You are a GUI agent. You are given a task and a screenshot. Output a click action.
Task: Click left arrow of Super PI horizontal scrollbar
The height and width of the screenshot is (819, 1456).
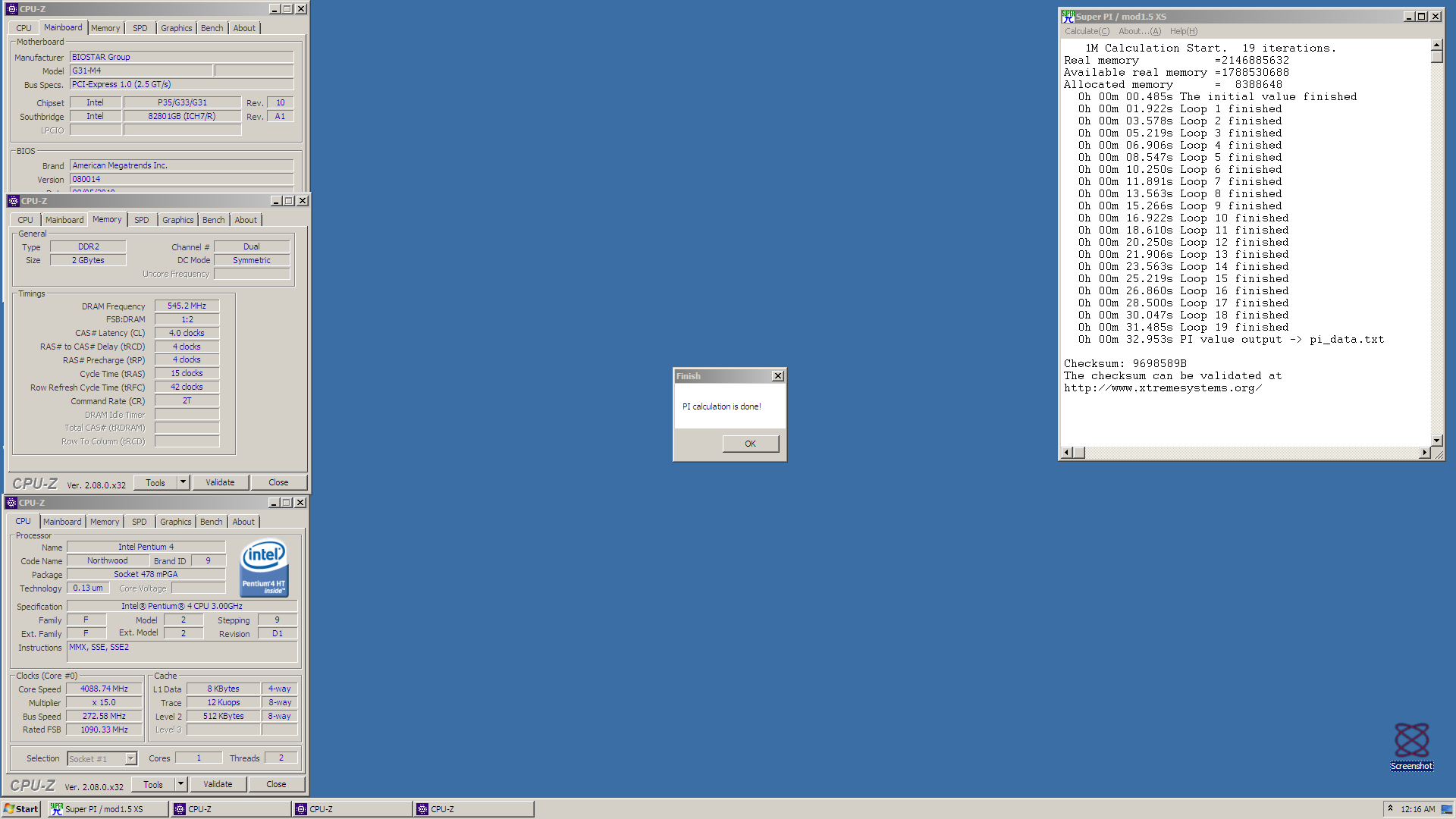(1067, 453)
